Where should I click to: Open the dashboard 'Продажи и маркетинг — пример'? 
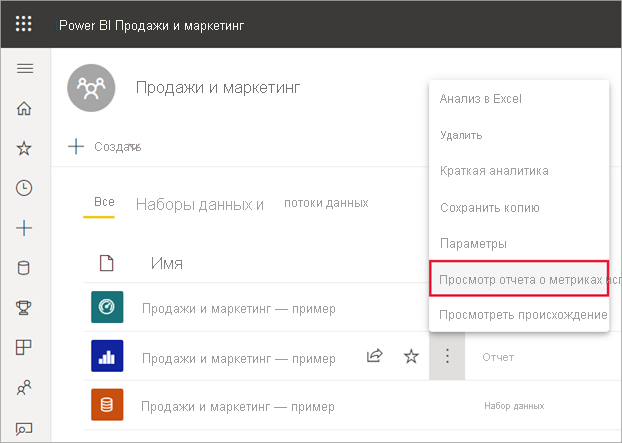(238, 307)
